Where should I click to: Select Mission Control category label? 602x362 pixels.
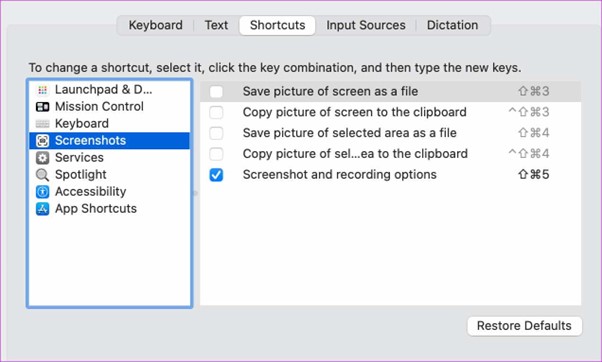tap(99, 106)
